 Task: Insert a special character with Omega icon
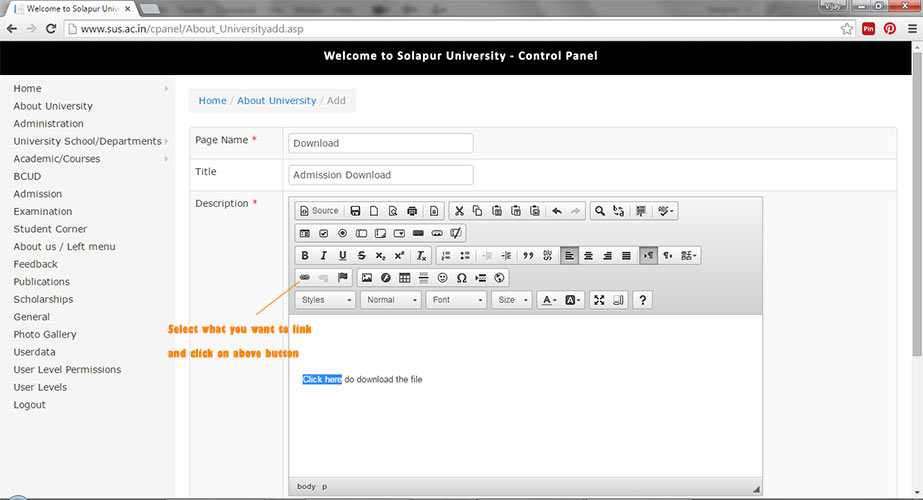tap(462, 277)
